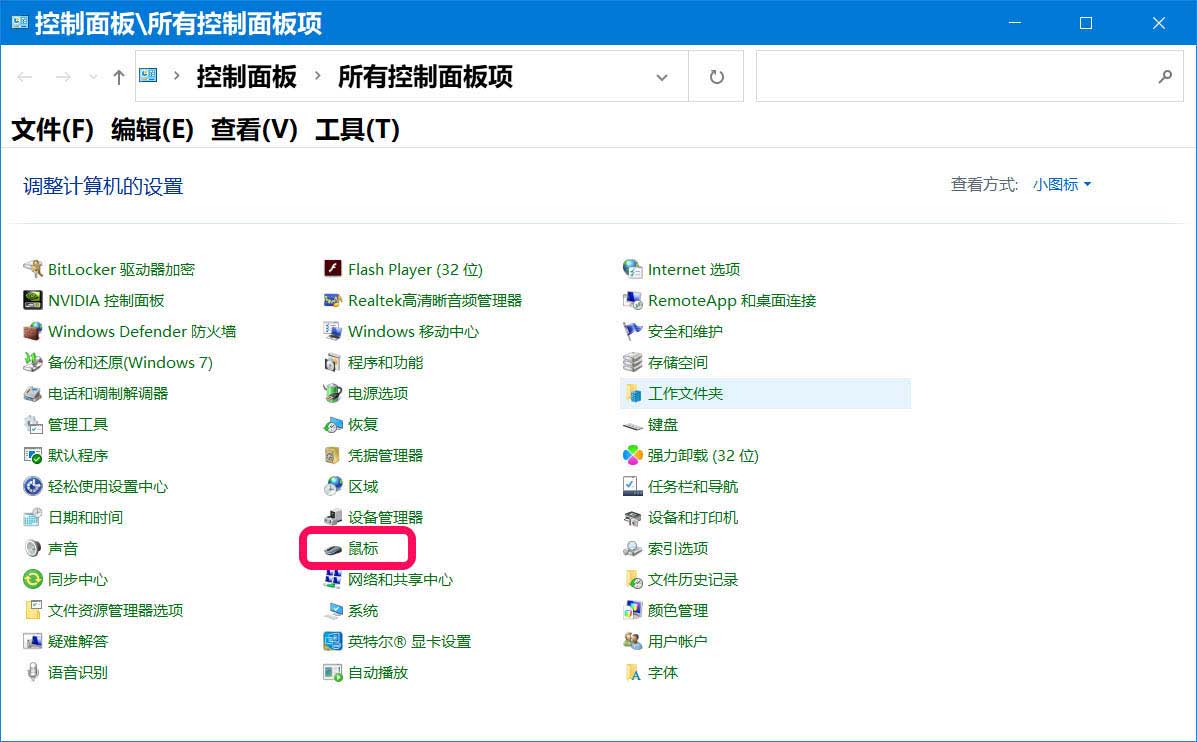Open the 工具(T) menu

point(357,129)
